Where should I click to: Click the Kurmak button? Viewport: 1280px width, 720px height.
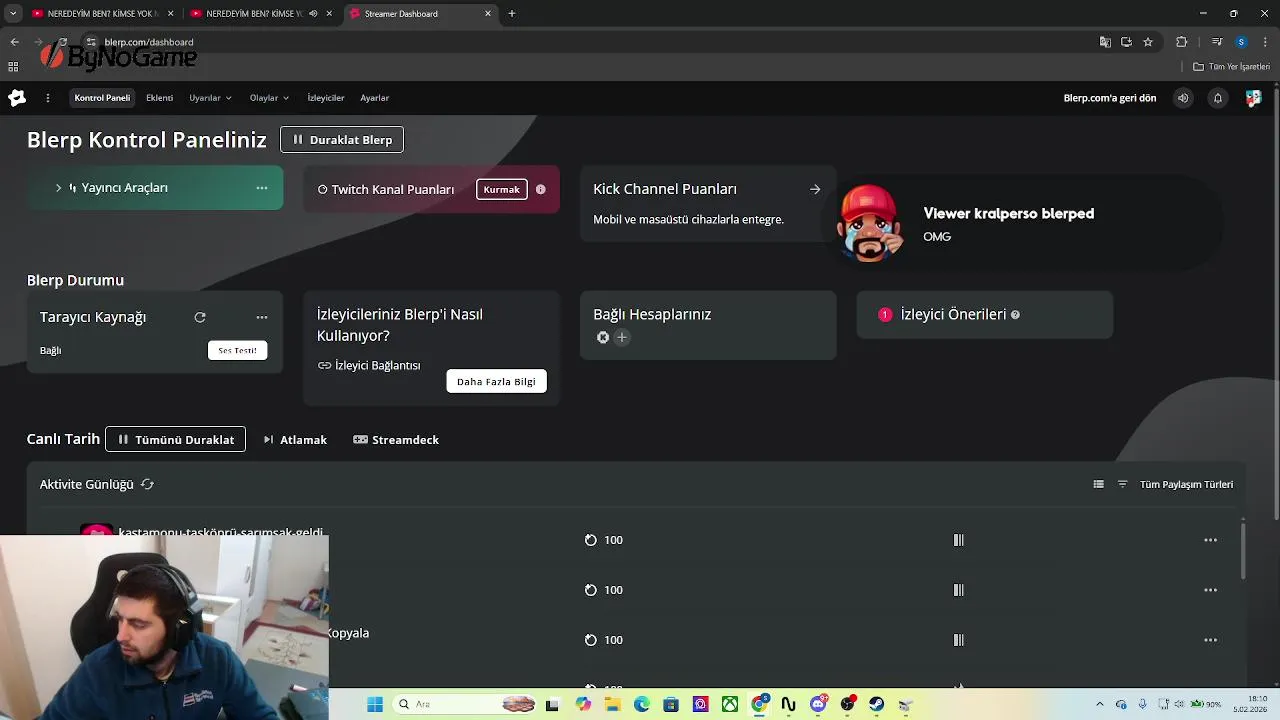pyautogui.click(x=502, y=190)
